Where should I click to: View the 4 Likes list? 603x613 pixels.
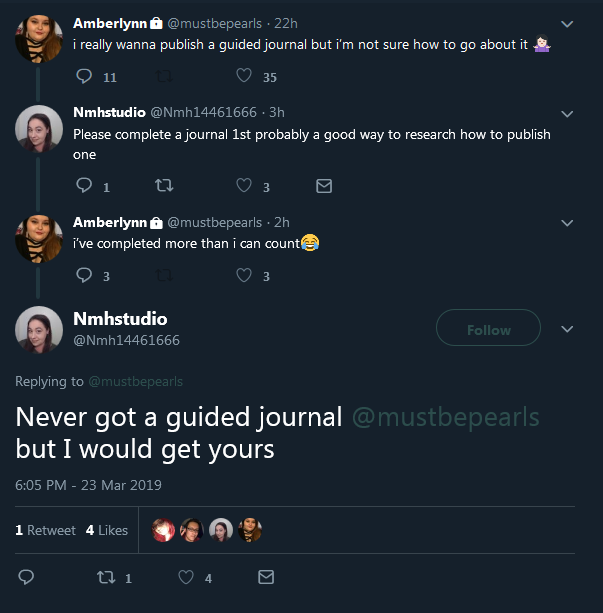coord(107,530)
